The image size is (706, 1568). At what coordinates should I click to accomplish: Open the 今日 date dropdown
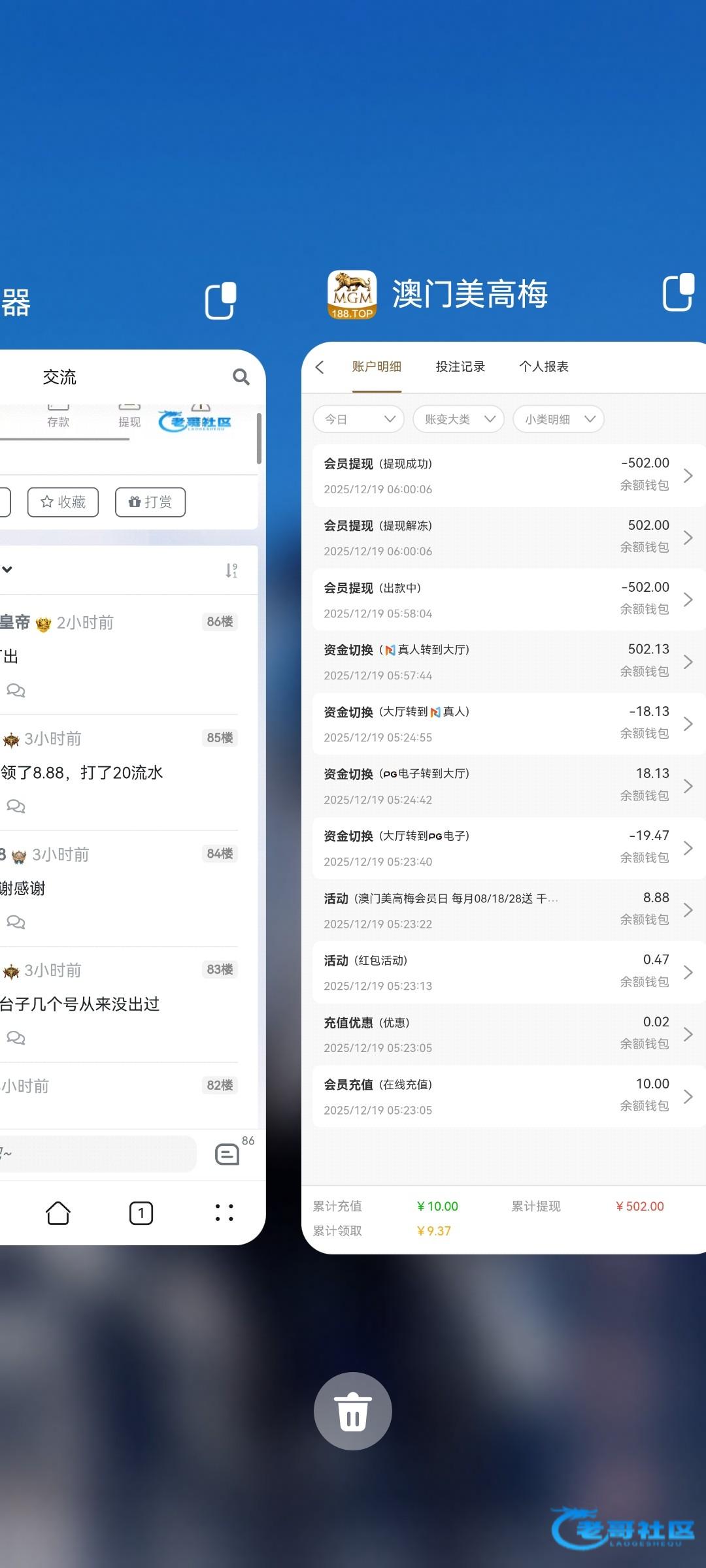point(359,419)
